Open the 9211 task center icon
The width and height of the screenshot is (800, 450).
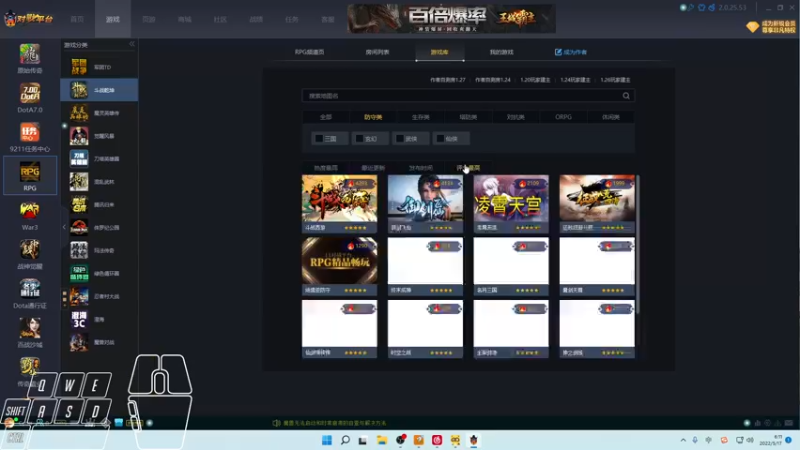(x=30, y=133)
